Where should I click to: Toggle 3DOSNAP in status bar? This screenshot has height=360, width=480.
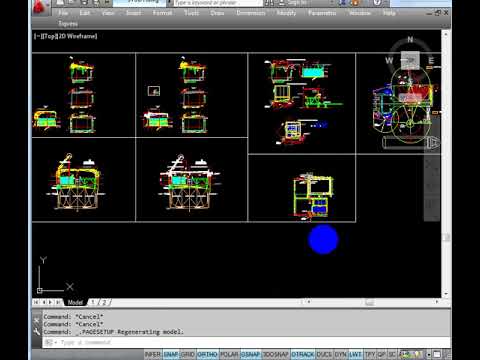275,354
